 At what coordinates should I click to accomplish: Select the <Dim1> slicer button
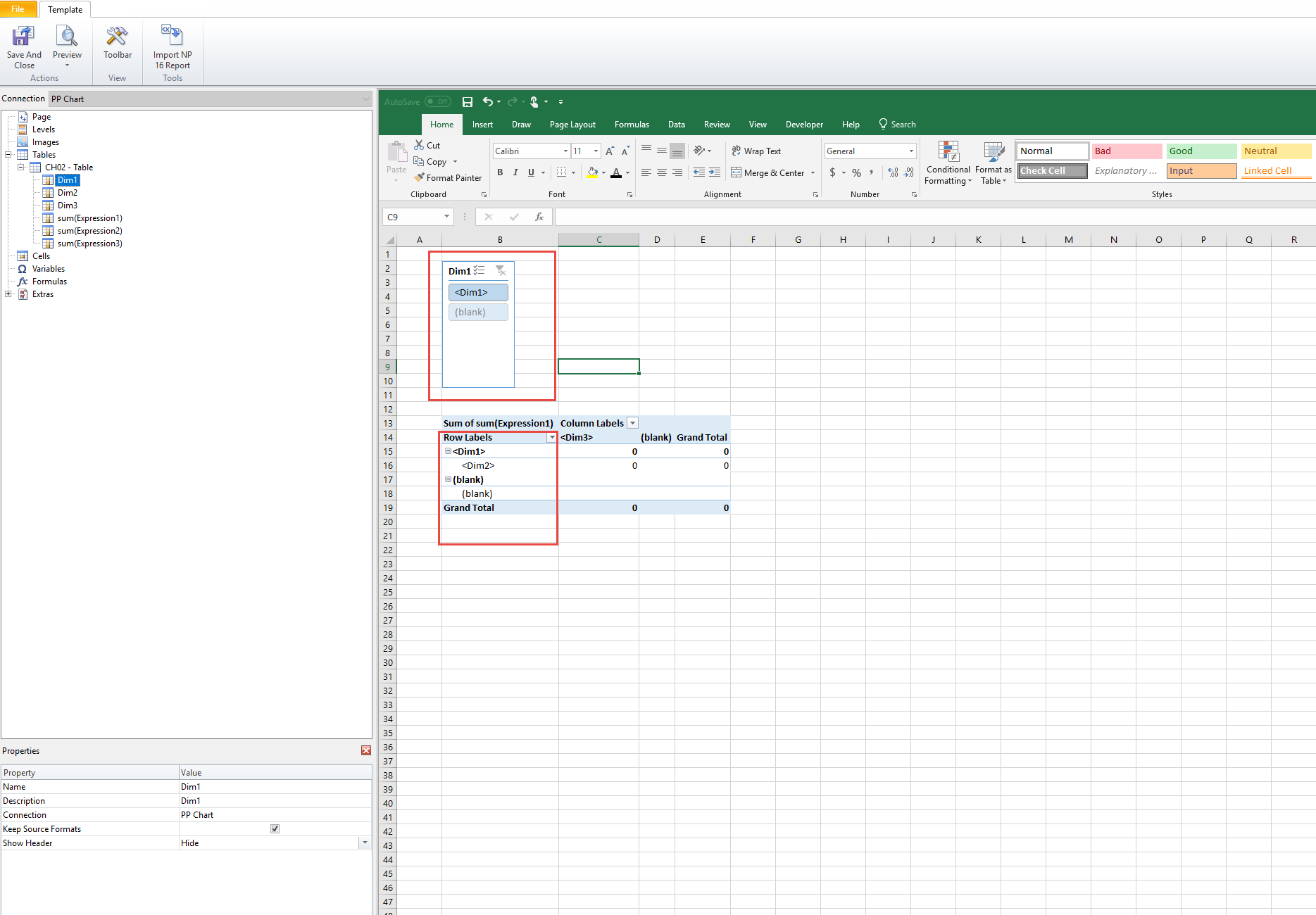tap(478, 292)
